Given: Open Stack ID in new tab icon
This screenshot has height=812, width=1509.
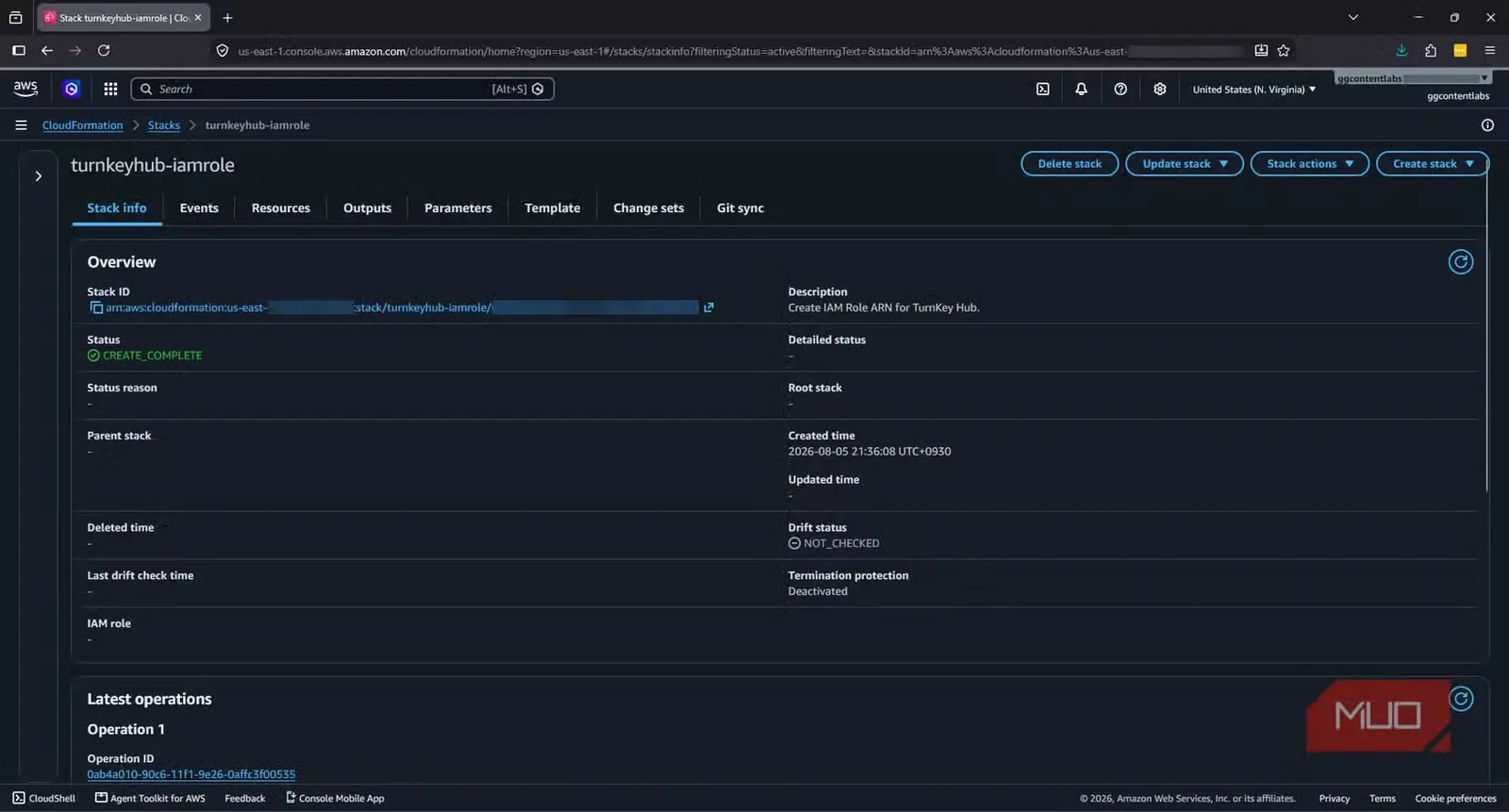Looking at the screenshot, I should click(708, 307).
